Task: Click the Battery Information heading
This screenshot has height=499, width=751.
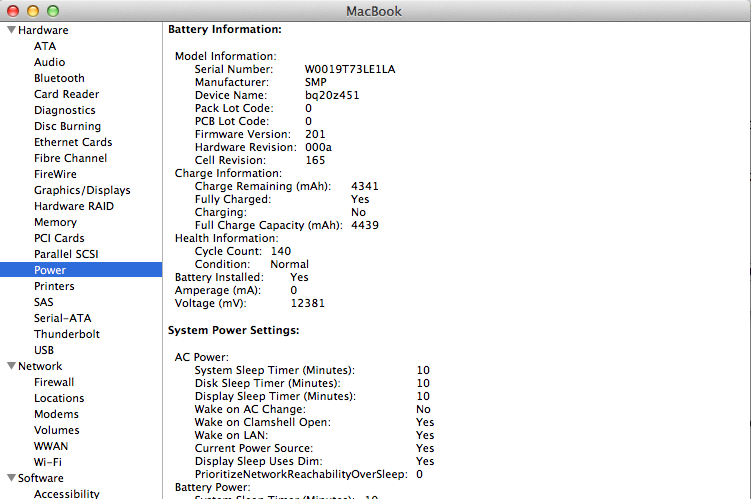Action: (x=225, y=29)
